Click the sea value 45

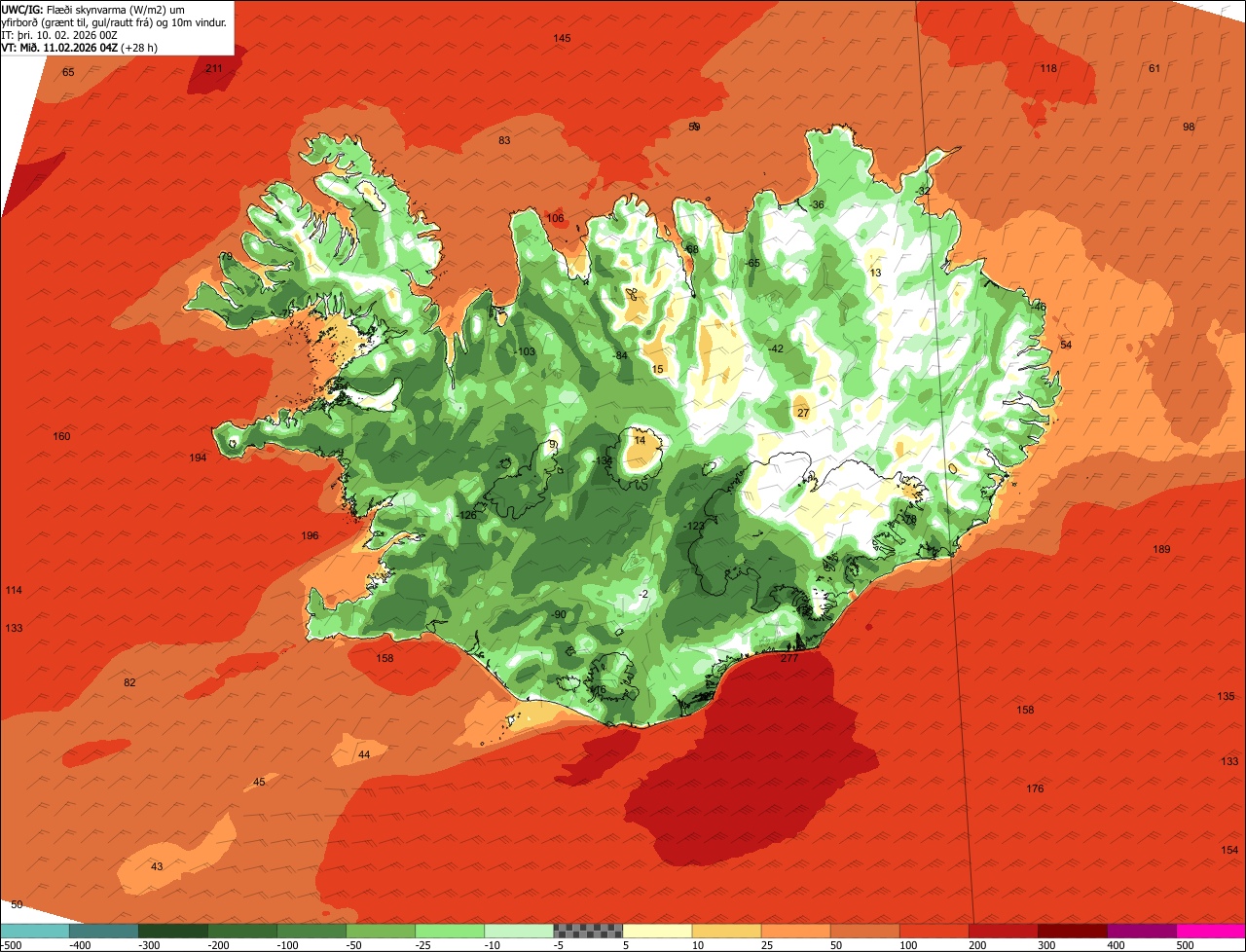pos(259,783)
